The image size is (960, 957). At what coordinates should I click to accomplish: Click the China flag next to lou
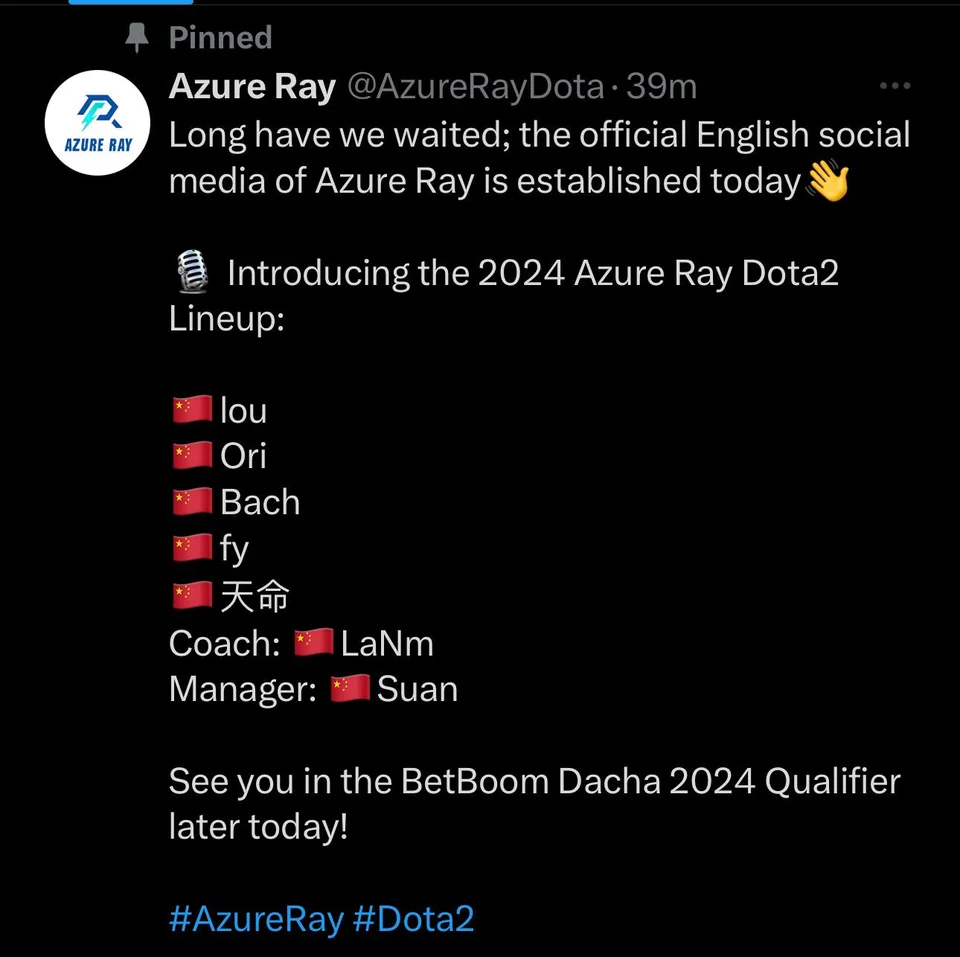pos(191,408)
